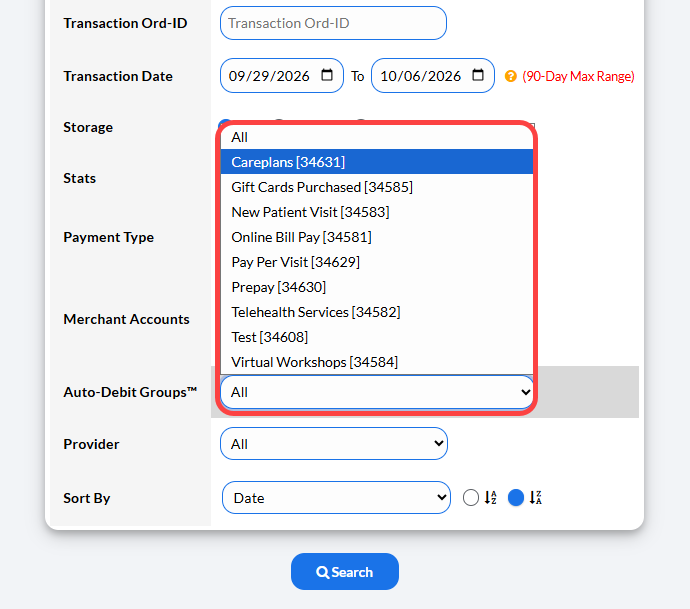Open the Provider dropdown
Image resolution: width=690 pixels, height=609 pixels.
click(x=334, y=444)
